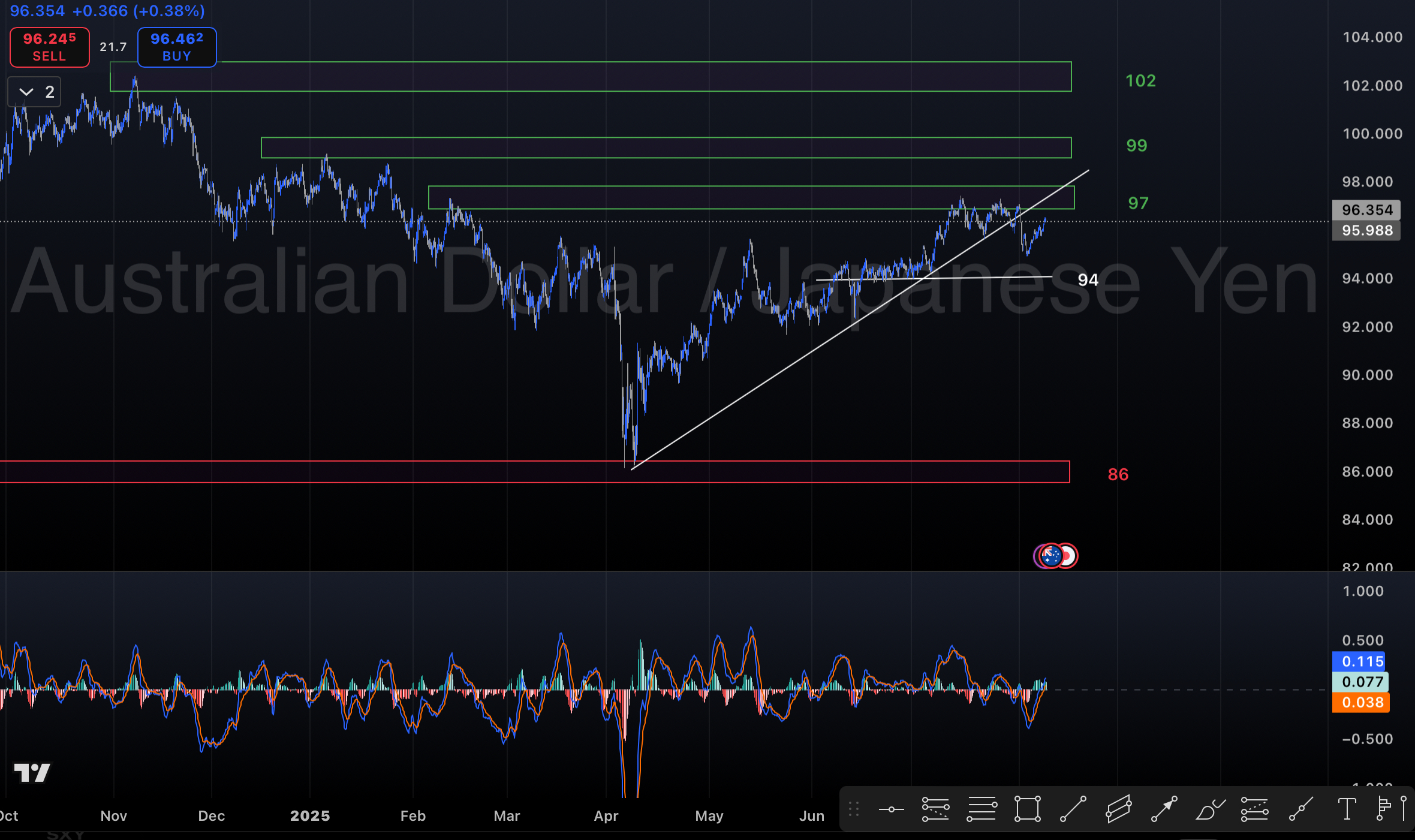The width and height of the screenshot is (1415, 840).
Task: Select the Fixed Range Volume Profile tool
Action: coord(1383,809)
